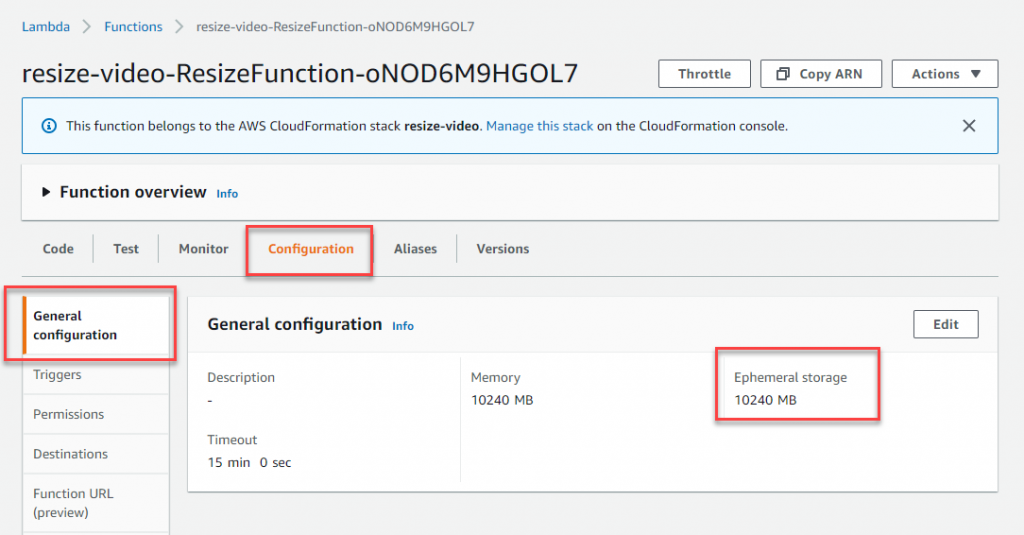This screenshot has height=535, width=1024.
Task: Go to the Aliases tab
Action: (x=415, y=249)
